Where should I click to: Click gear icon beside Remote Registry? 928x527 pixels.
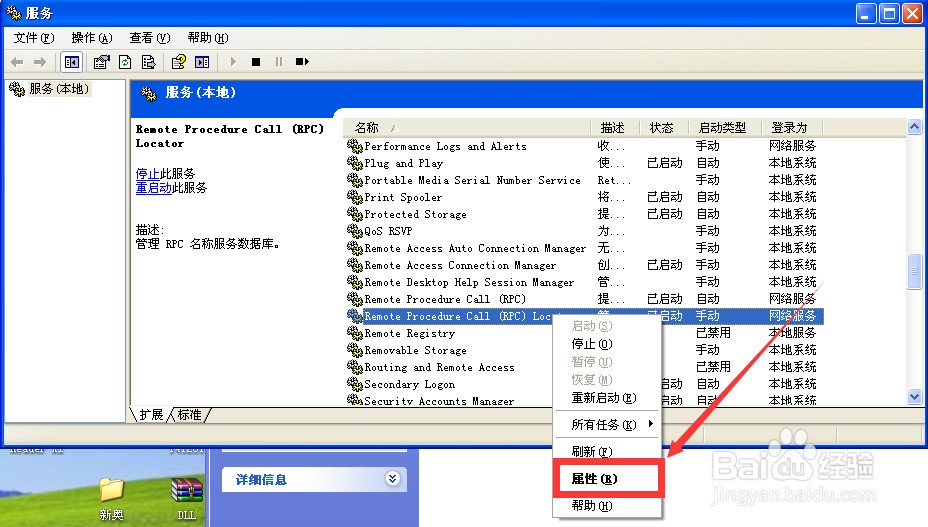(355, 333)
